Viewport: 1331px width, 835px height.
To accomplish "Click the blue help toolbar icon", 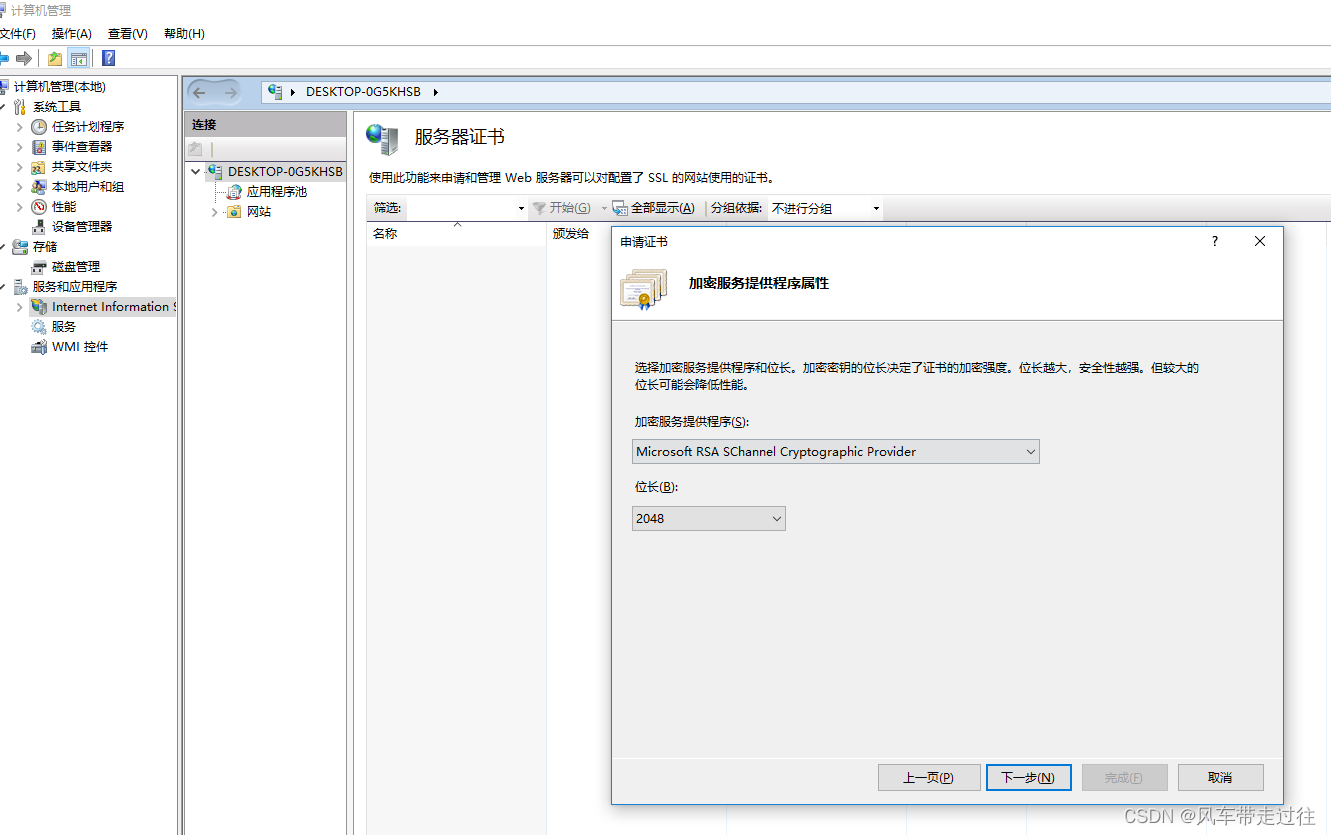I will [108, 58].
